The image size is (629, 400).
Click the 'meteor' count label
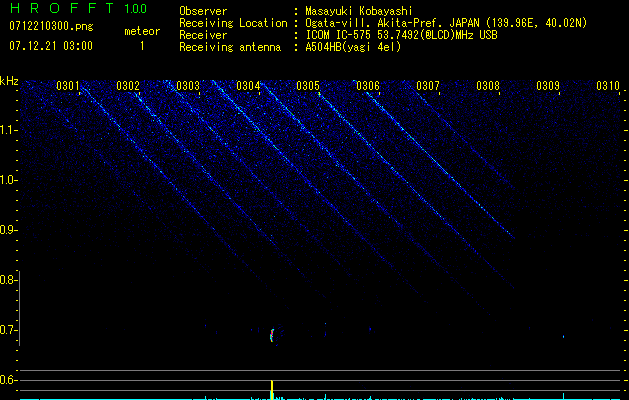142,31
